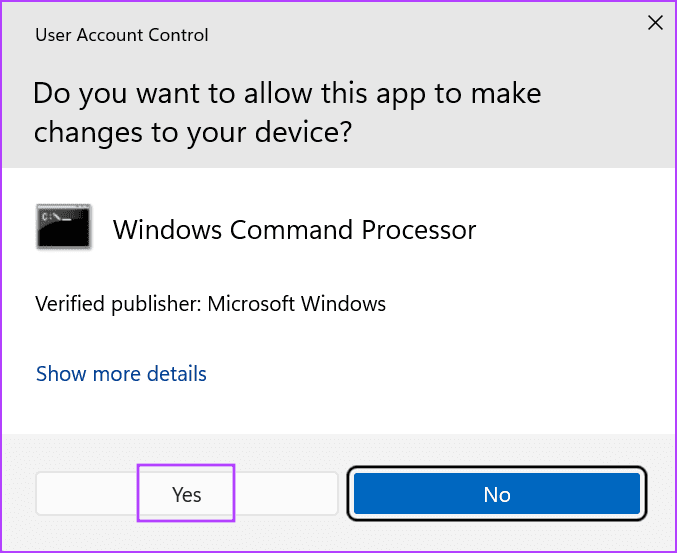Click the word 'details' in the blue link
Image resolution: width=677 pixels, height=553 pixels.
tap(174, 374)
